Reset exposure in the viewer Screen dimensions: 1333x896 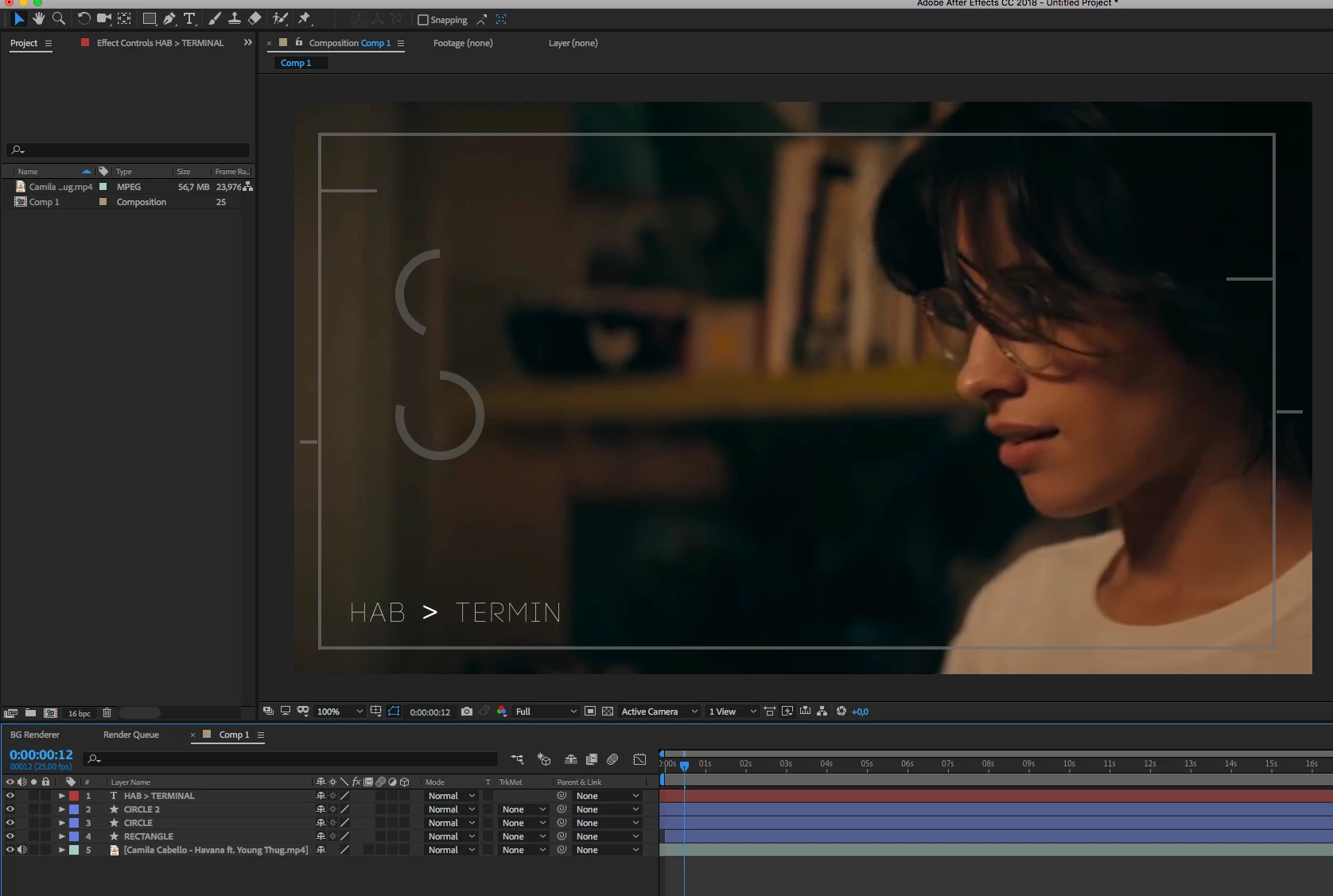click(841, 712)
